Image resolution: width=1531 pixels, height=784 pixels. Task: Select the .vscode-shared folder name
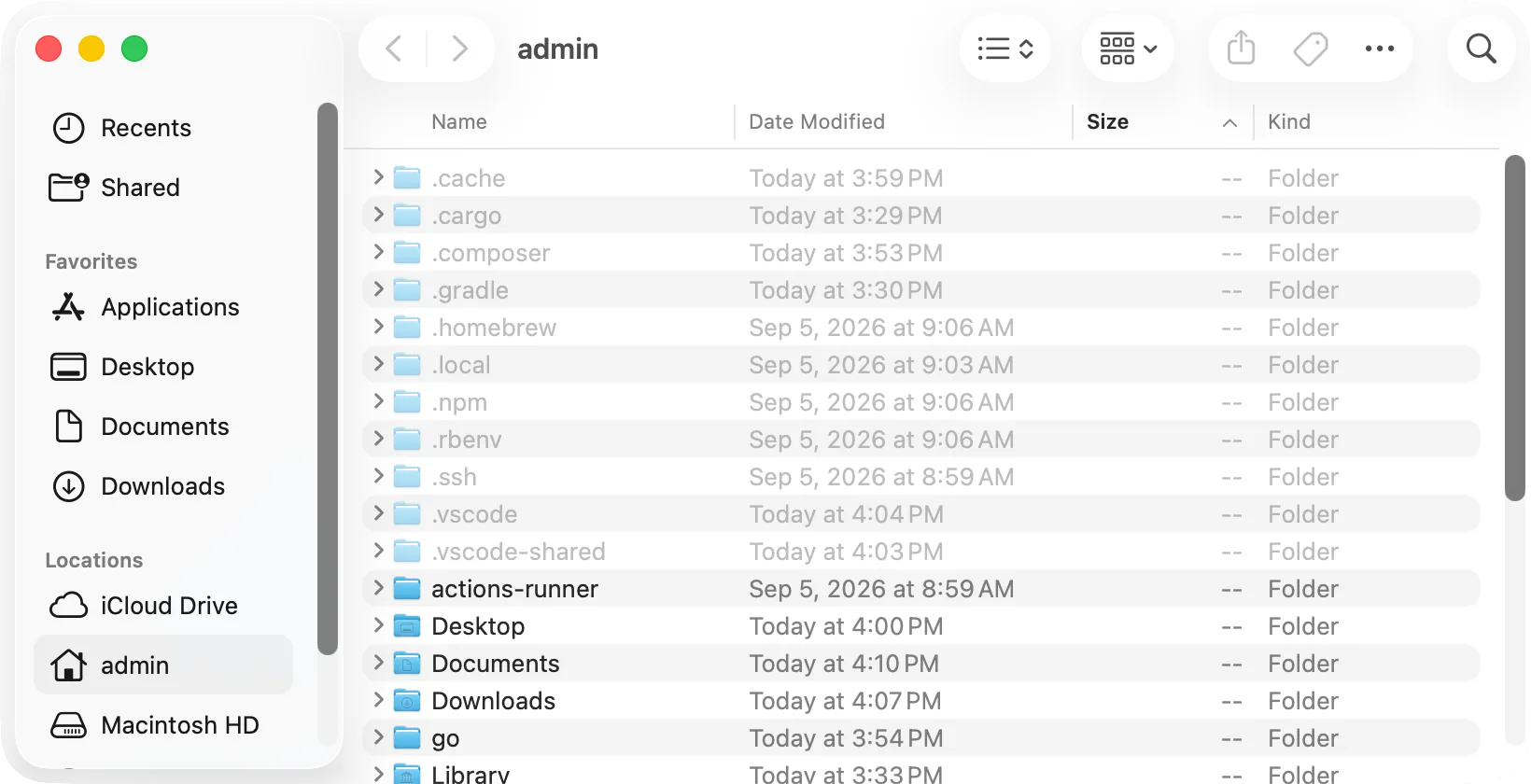click(518, 552)
